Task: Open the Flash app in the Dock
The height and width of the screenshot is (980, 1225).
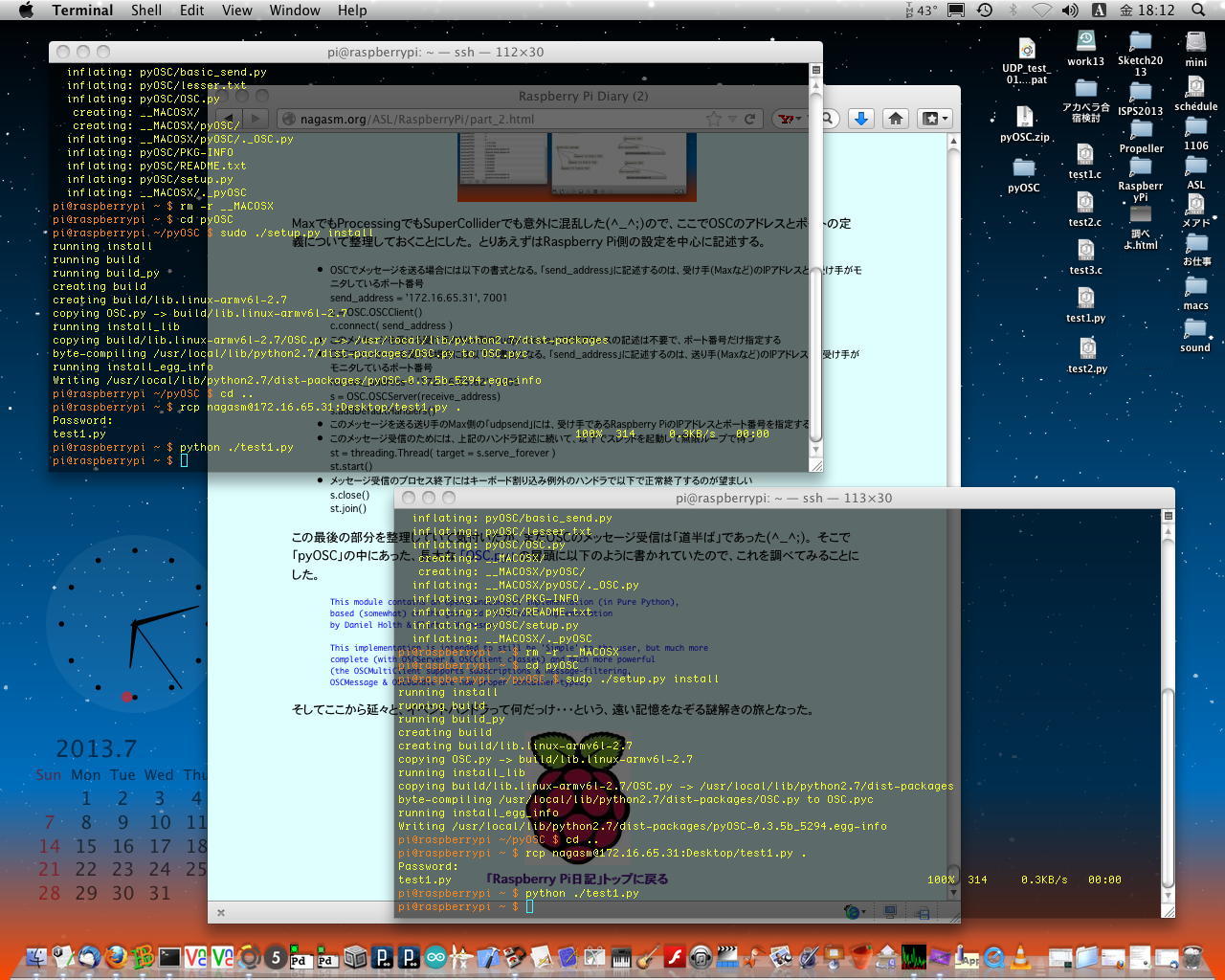Action: coord(675,956)
